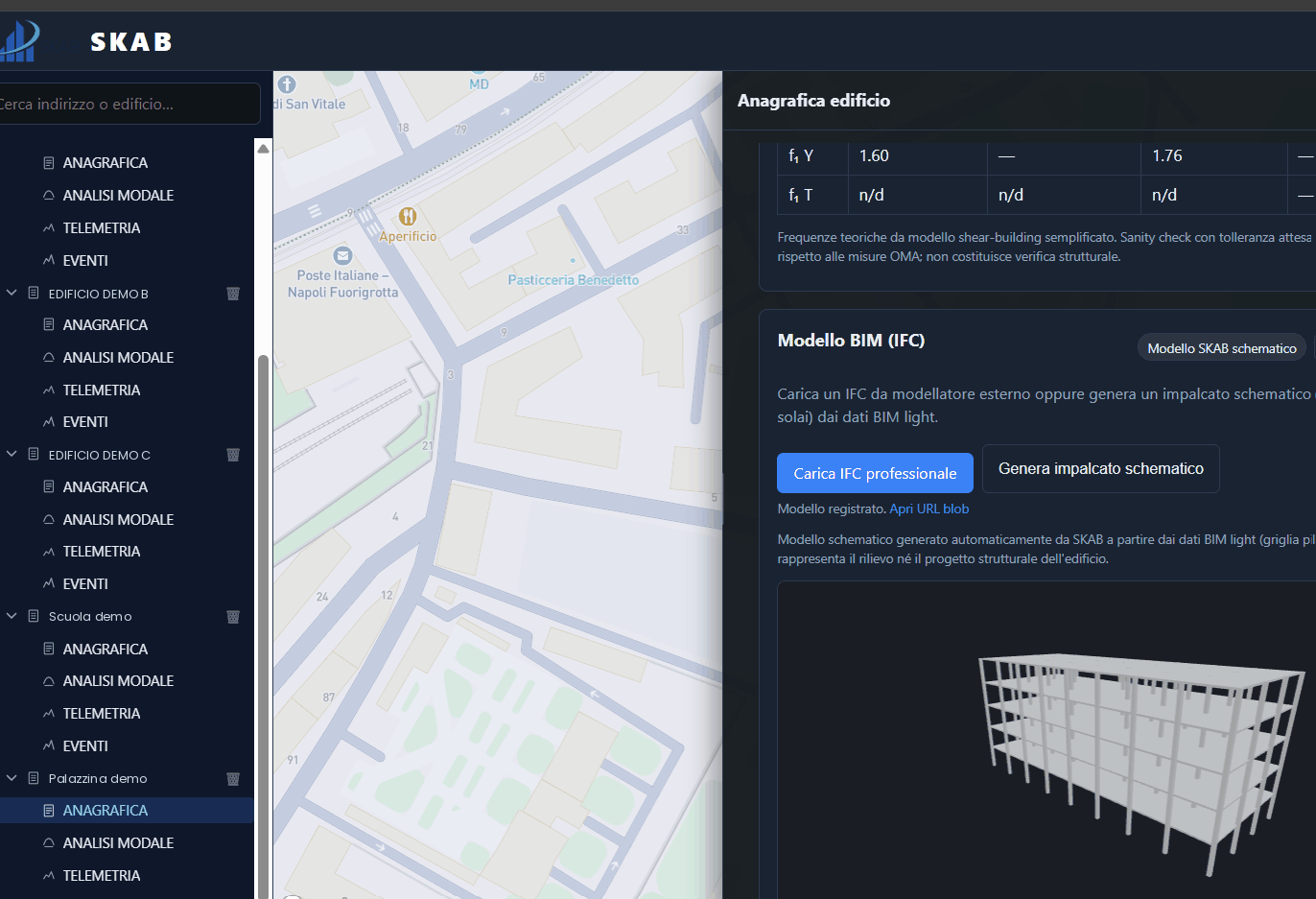
Task: Show EVENTI under Scuola demo
Action: tap(85, 746)
